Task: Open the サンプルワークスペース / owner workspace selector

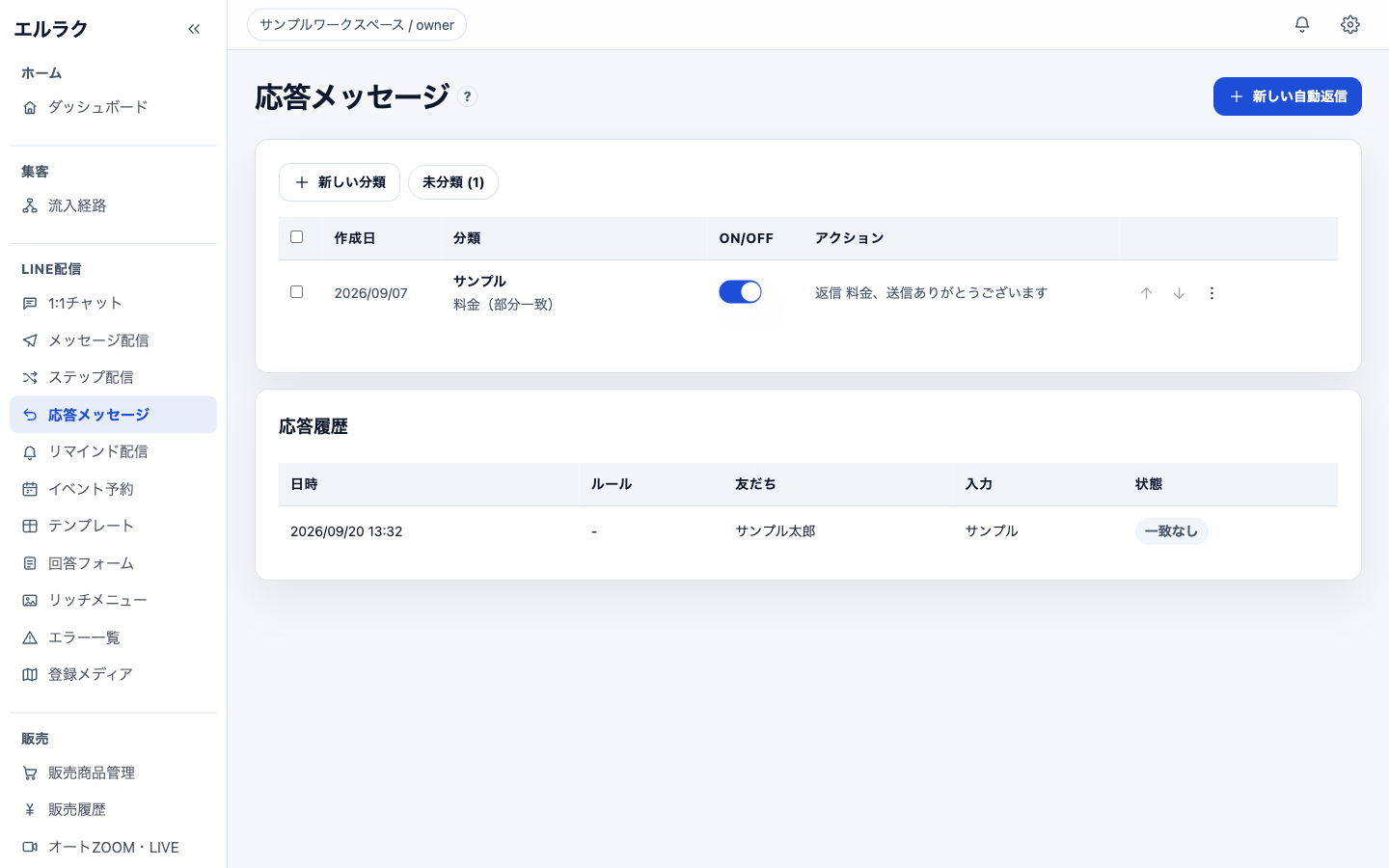Action: click(357, 25)
